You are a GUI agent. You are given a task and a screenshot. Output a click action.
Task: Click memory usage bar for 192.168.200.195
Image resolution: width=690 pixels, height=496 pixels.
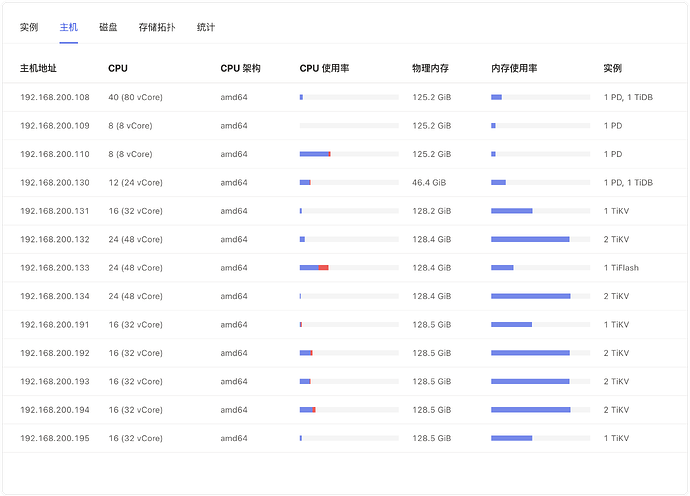(x=540, y=438)
